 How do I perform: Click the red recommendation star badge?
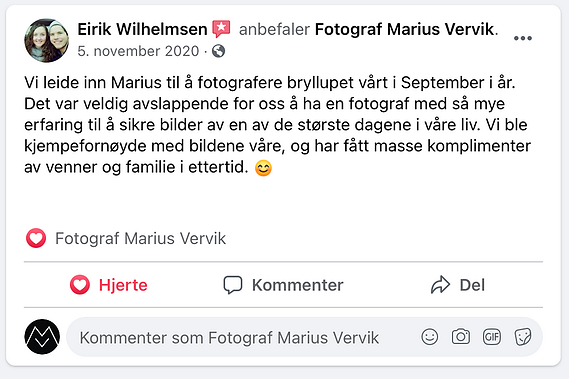click(221, 29)
